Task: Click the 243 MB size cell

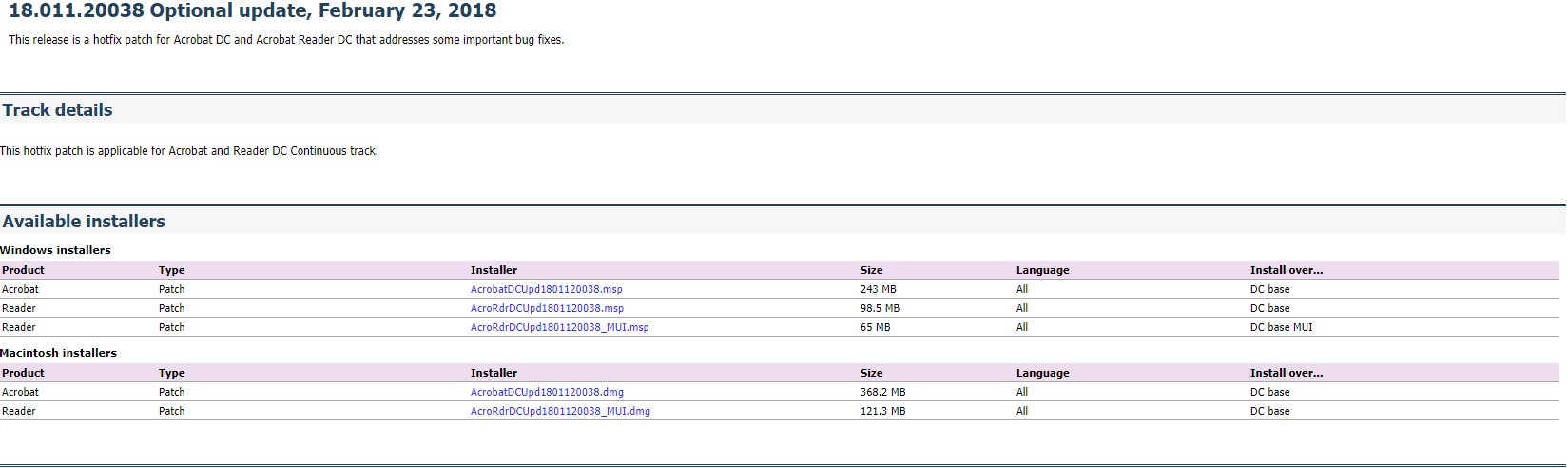Action: click(x=878, y=289)
